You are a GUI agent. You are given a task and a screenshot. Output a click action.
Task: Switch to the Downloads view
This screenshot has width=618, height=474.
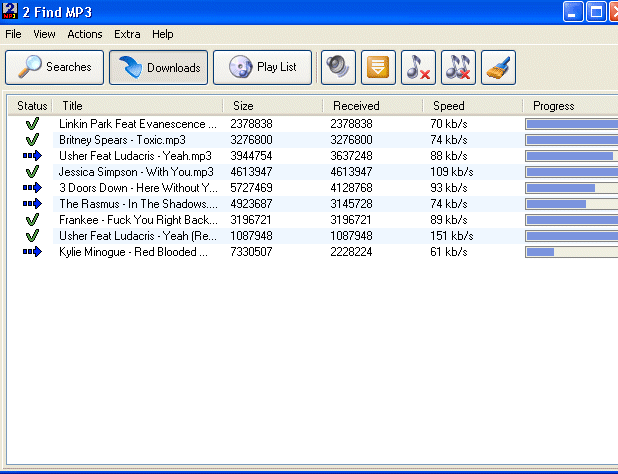158,67
